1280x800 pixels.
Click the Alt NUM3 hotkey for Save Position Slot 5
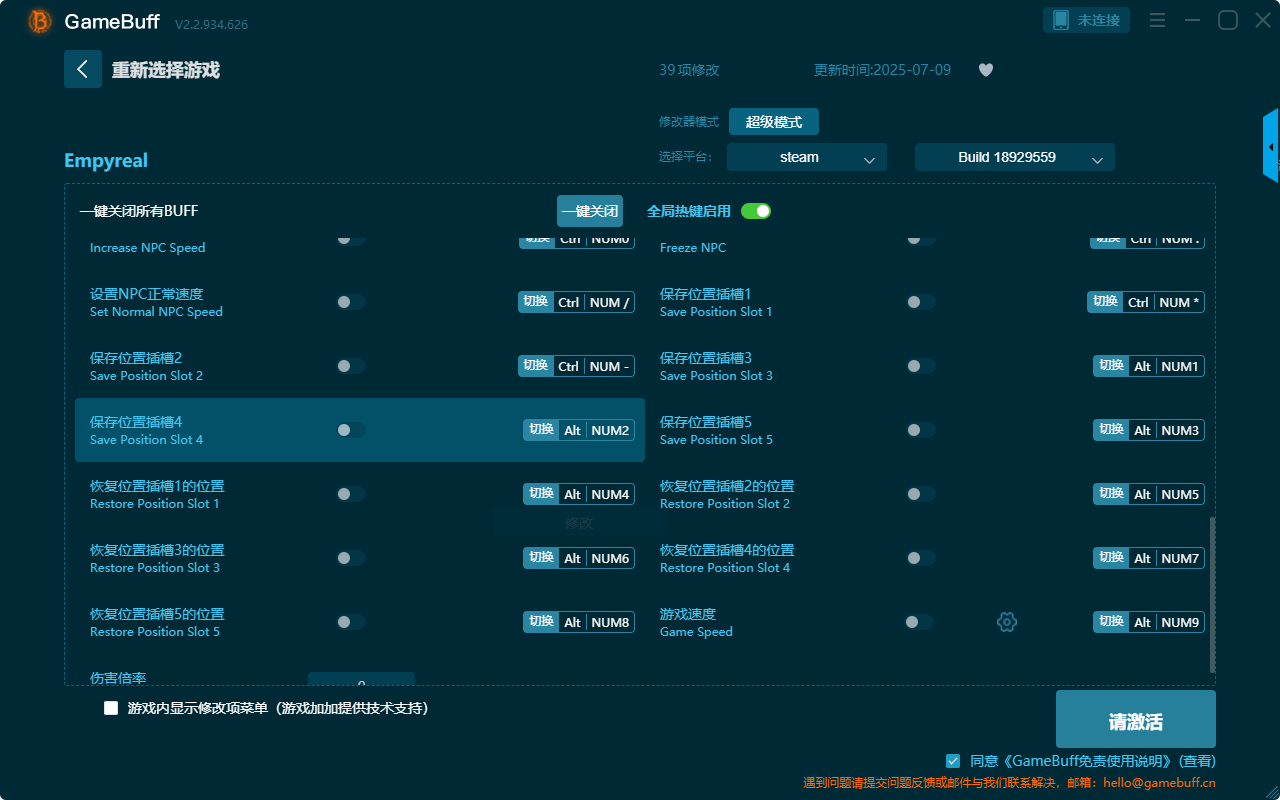tap(1146, 429)
